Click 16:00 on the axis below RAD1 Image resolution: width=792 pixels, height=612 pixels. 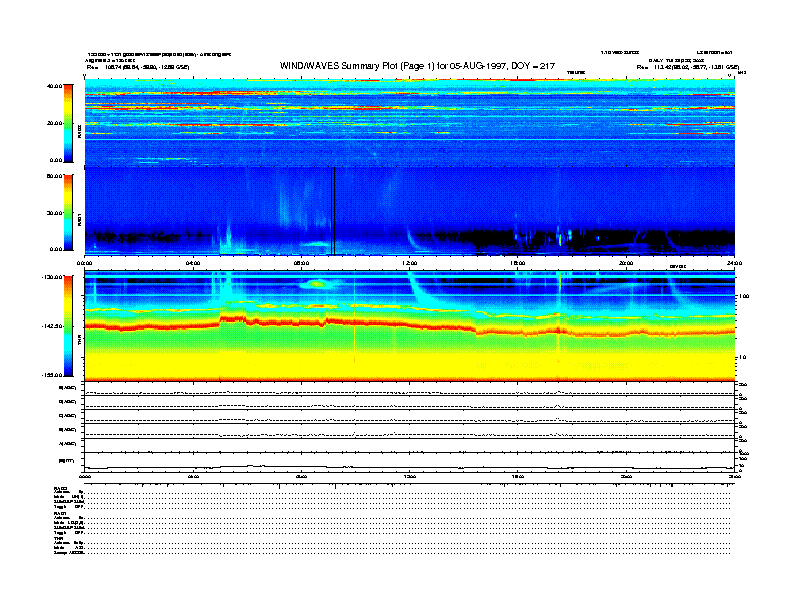pos(518,263)
